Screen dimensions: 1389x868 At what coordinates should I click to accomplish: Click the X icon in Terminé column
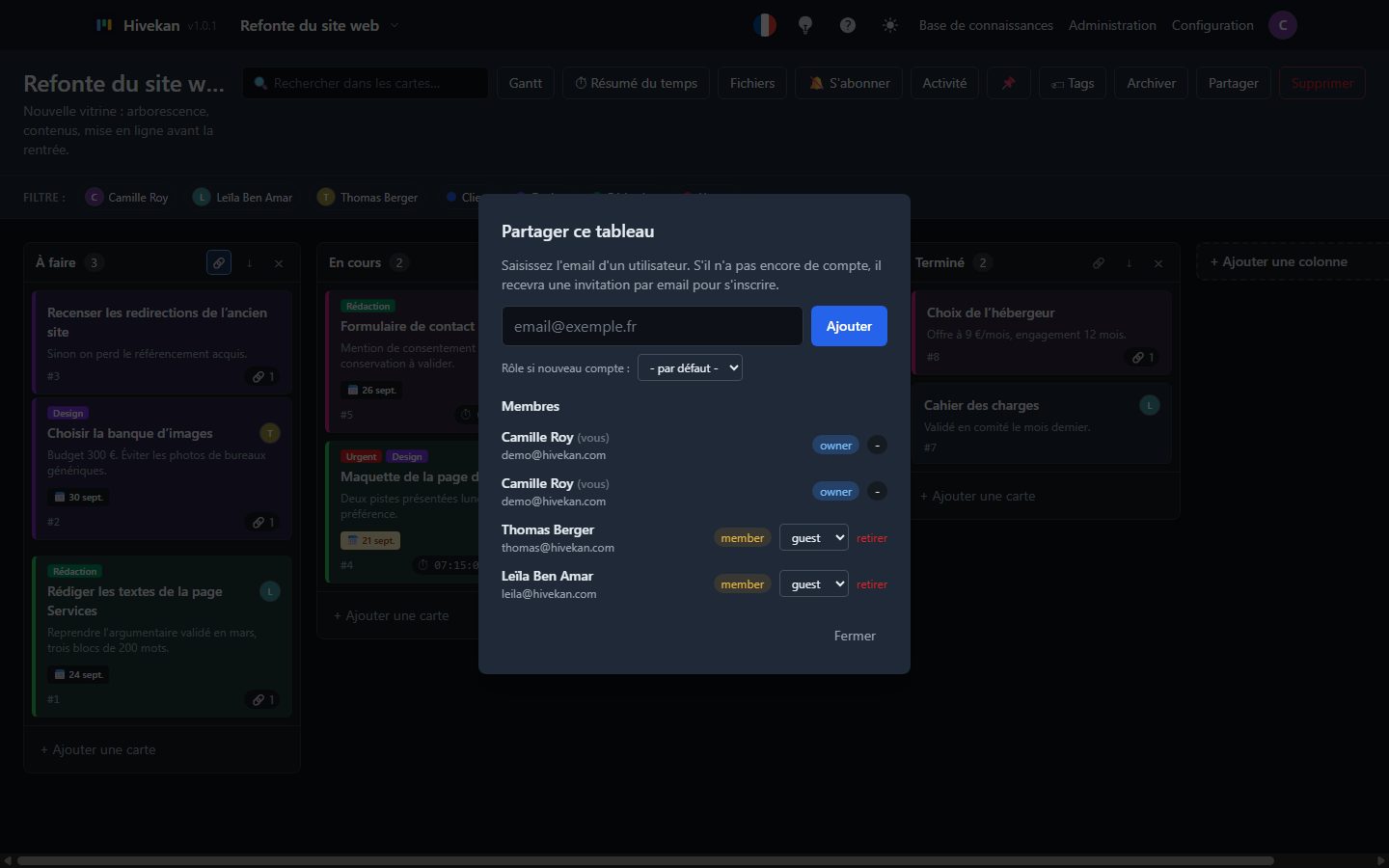click(x=1158, y=262)
